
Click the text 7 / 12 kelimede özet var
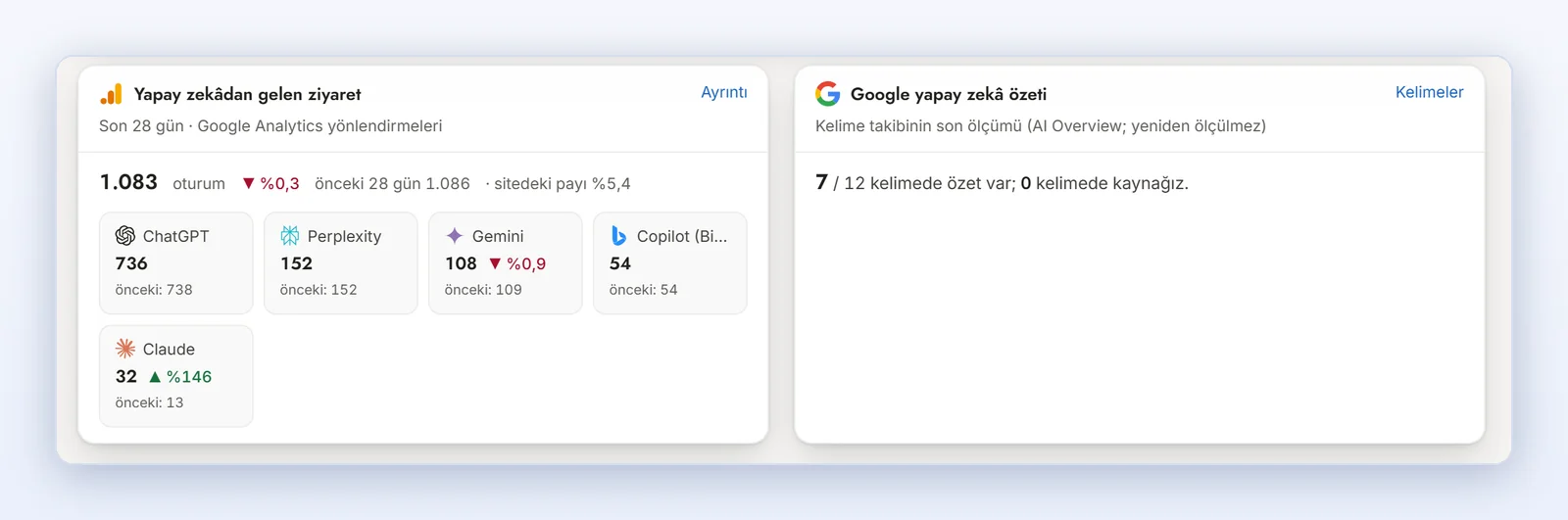pos(915,183)
